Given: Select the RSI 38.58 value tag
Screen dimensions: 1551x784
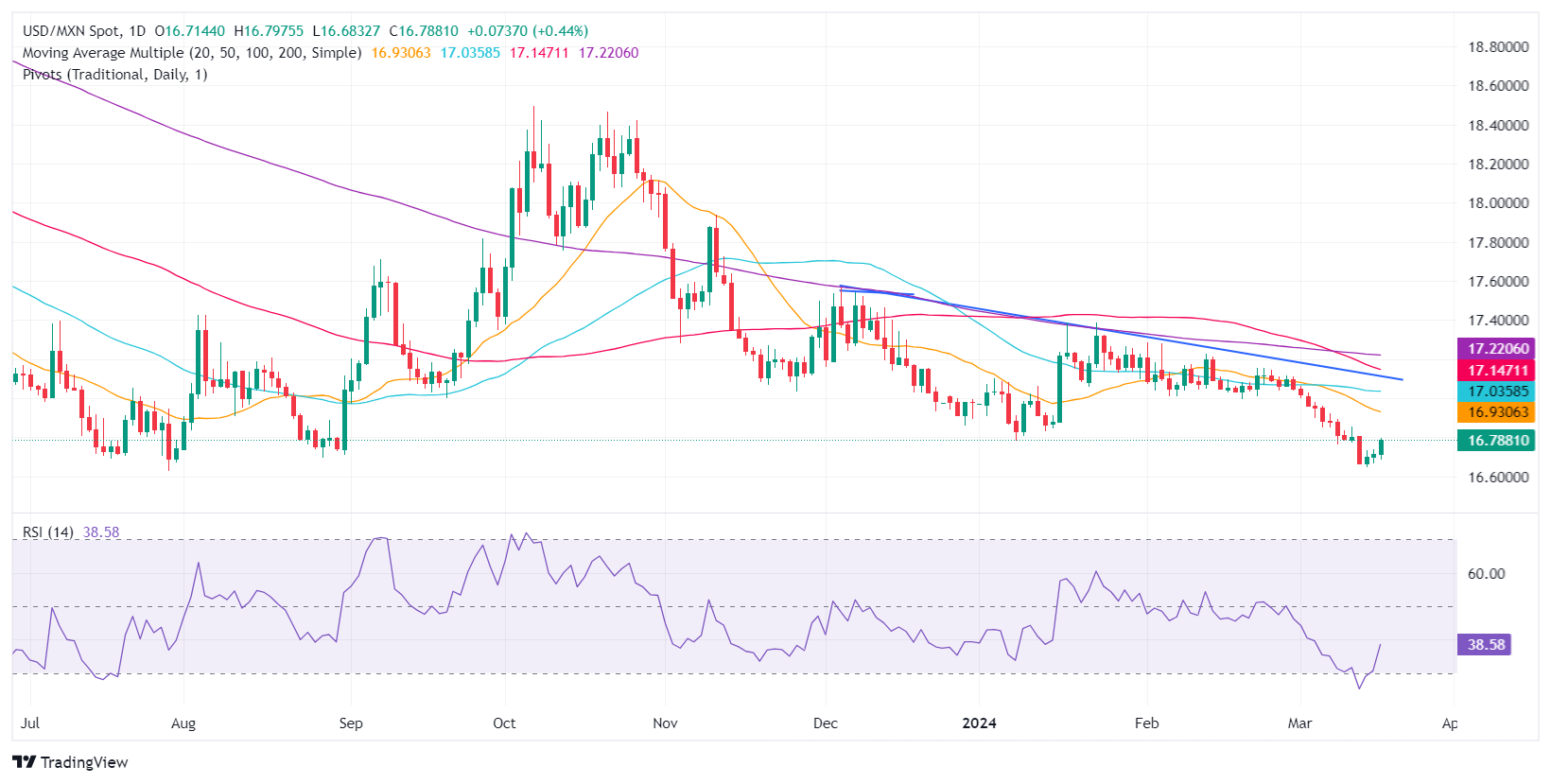Looking at the screenshot, I should coord(1486,645).
